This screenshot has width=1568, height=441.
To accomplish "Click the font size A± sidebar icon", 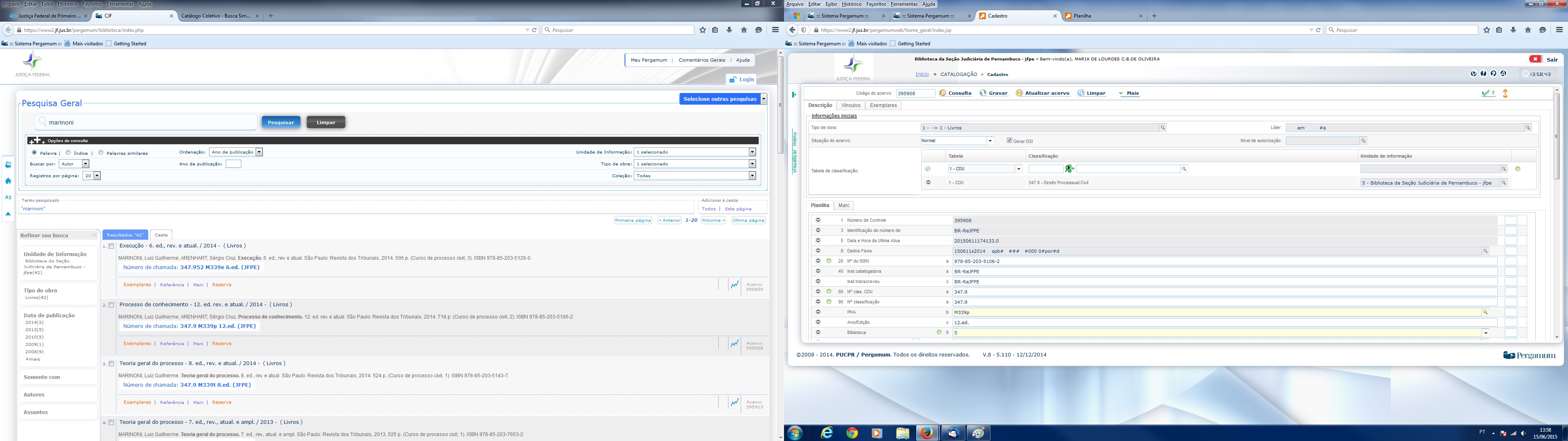I will click(x=8, y=197).
